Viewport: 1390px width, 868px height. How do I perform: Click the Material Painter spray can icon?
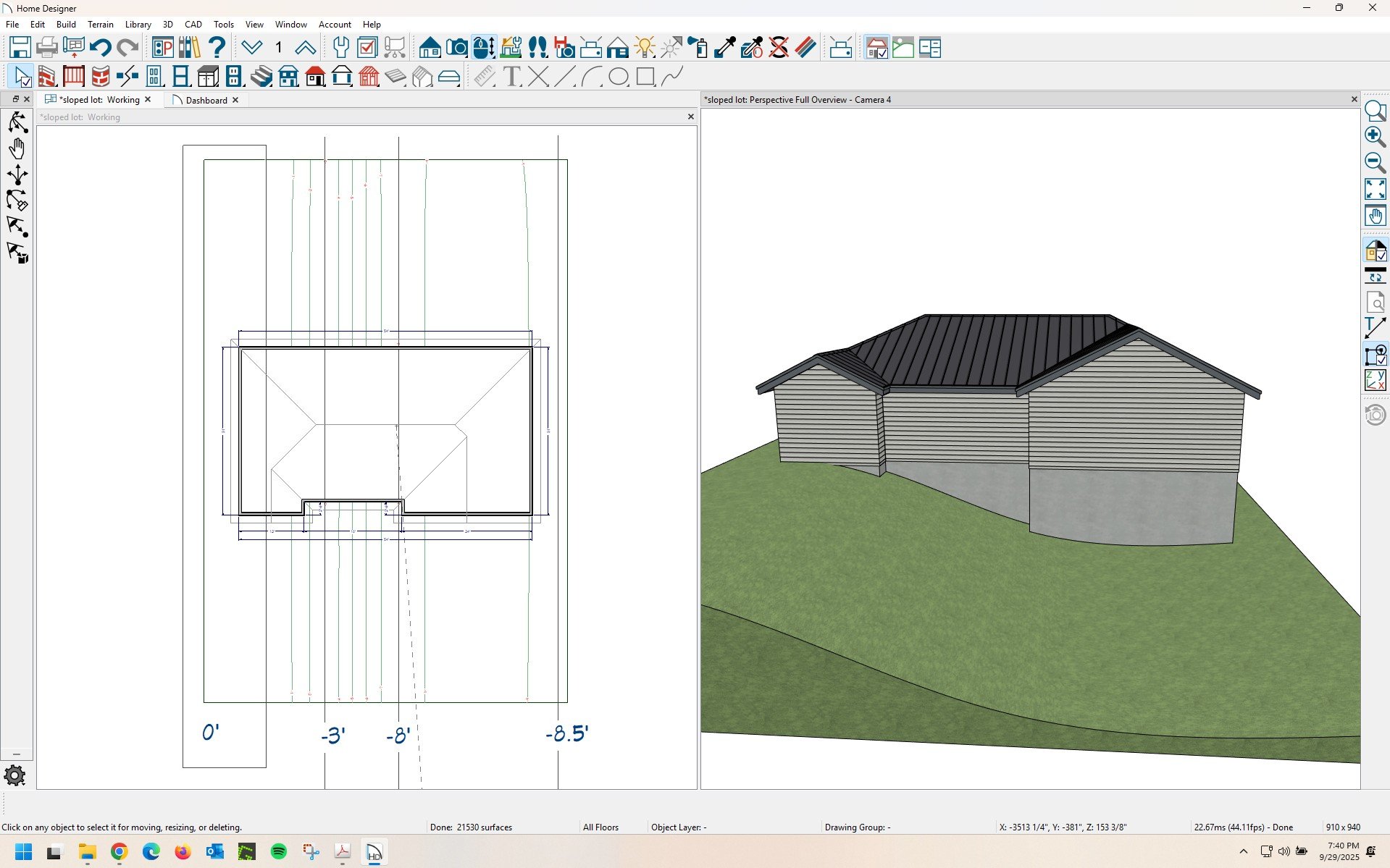(x=698, y=48)
